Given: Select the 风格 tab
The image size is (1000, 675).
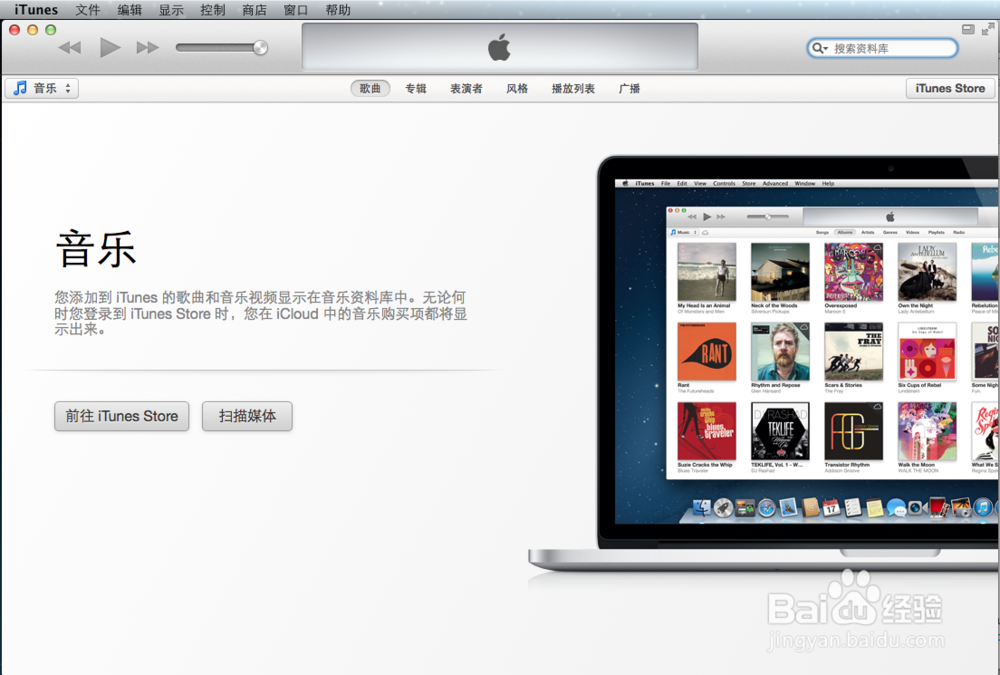Looking at the screenshot, I should tap(517, 89).
